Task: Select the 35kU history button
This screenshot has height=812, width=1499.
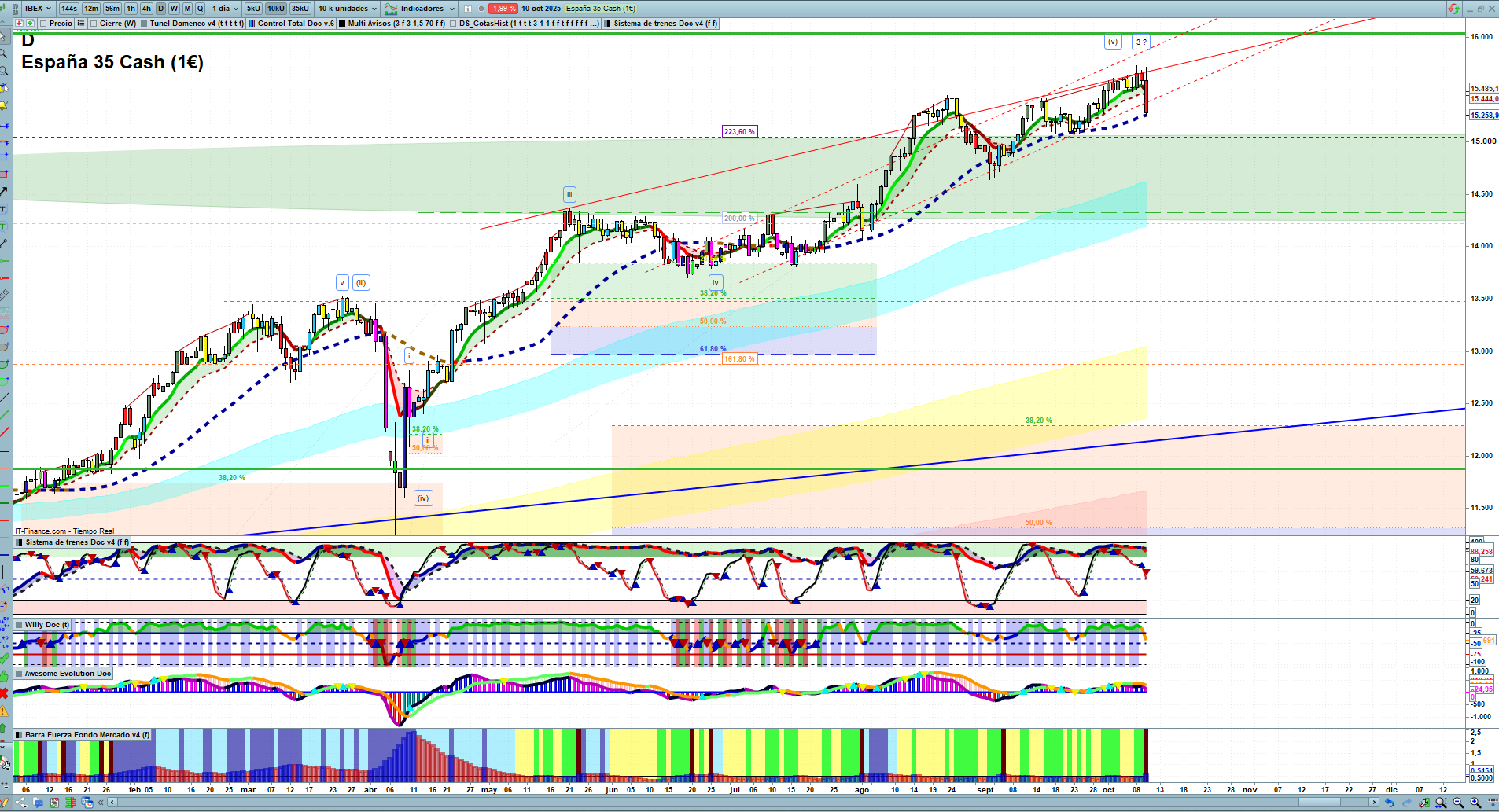Action: point(300,9)
